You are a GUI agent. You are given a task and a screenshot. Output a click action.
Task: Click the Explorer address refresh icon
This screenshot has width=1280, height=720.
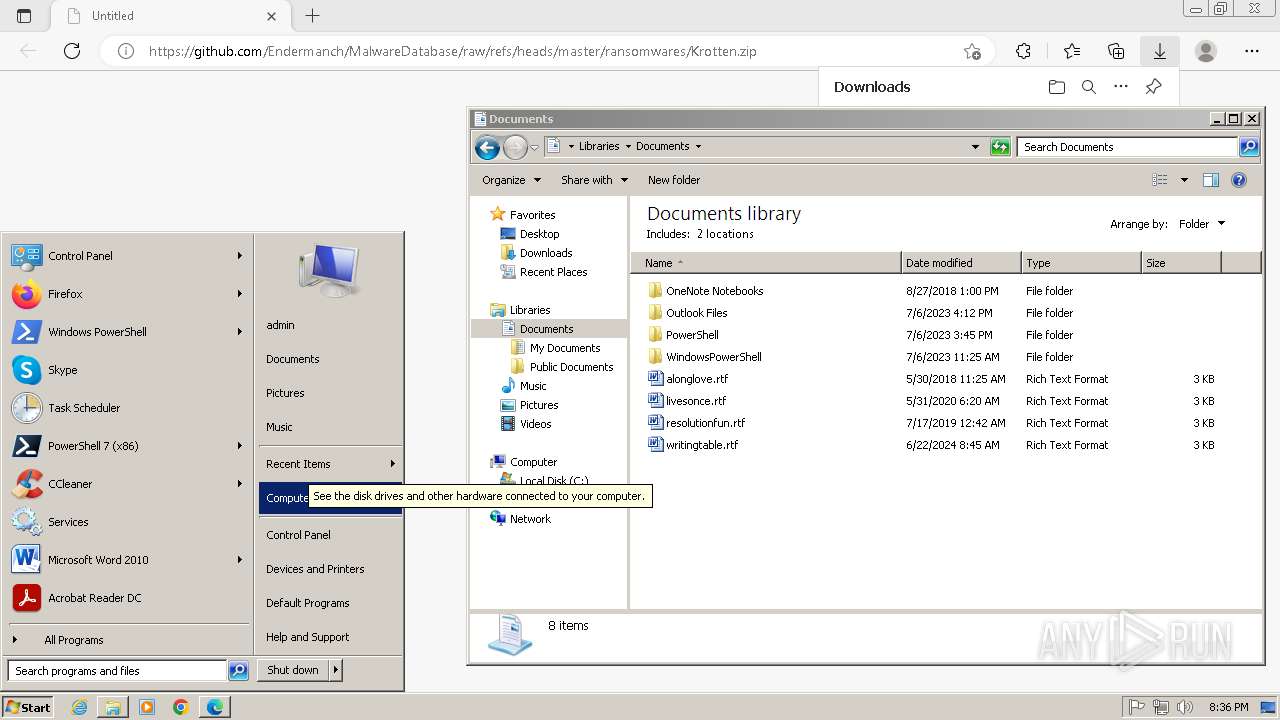click(x=1000, y=147)
